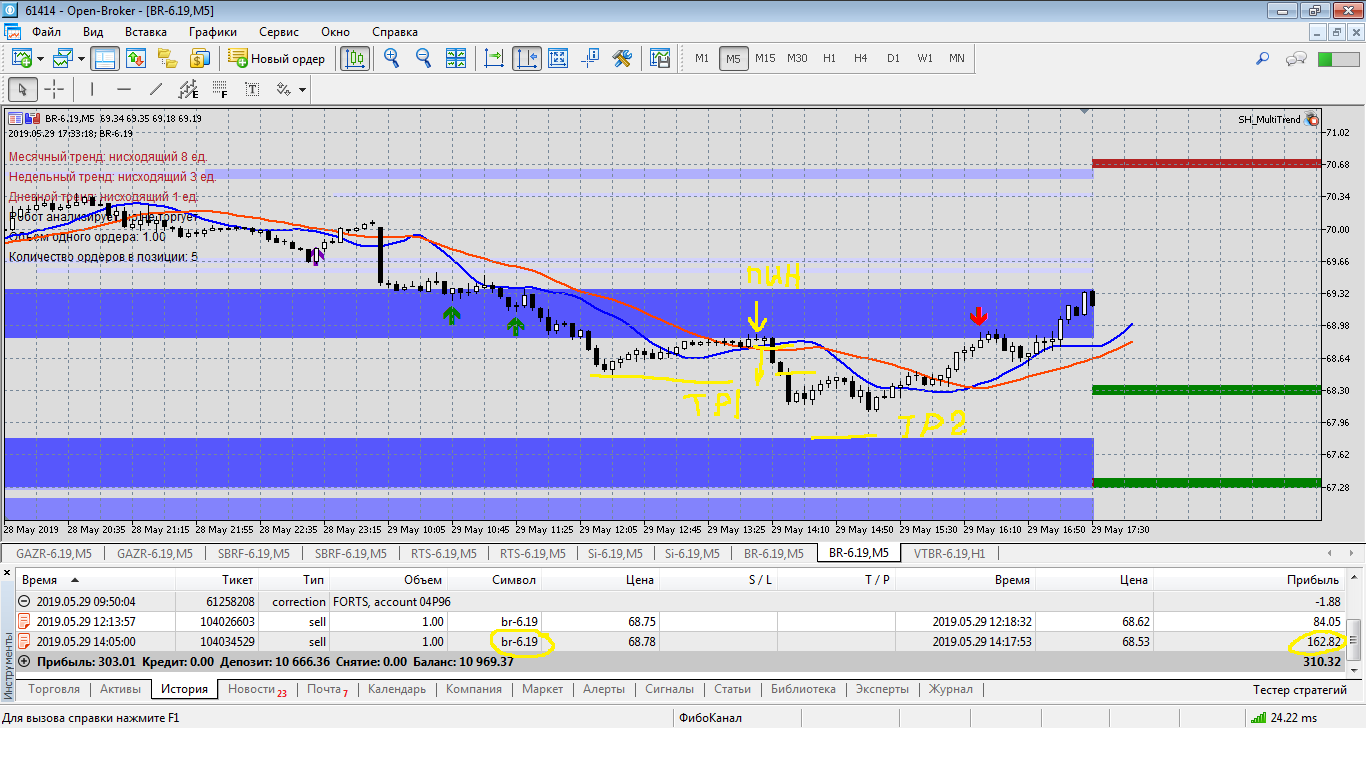Image resolution: width=1366 pixels, height=768 pixels.
Task: Activate the standard cursor mode
Action: click(x=22, y=89)
